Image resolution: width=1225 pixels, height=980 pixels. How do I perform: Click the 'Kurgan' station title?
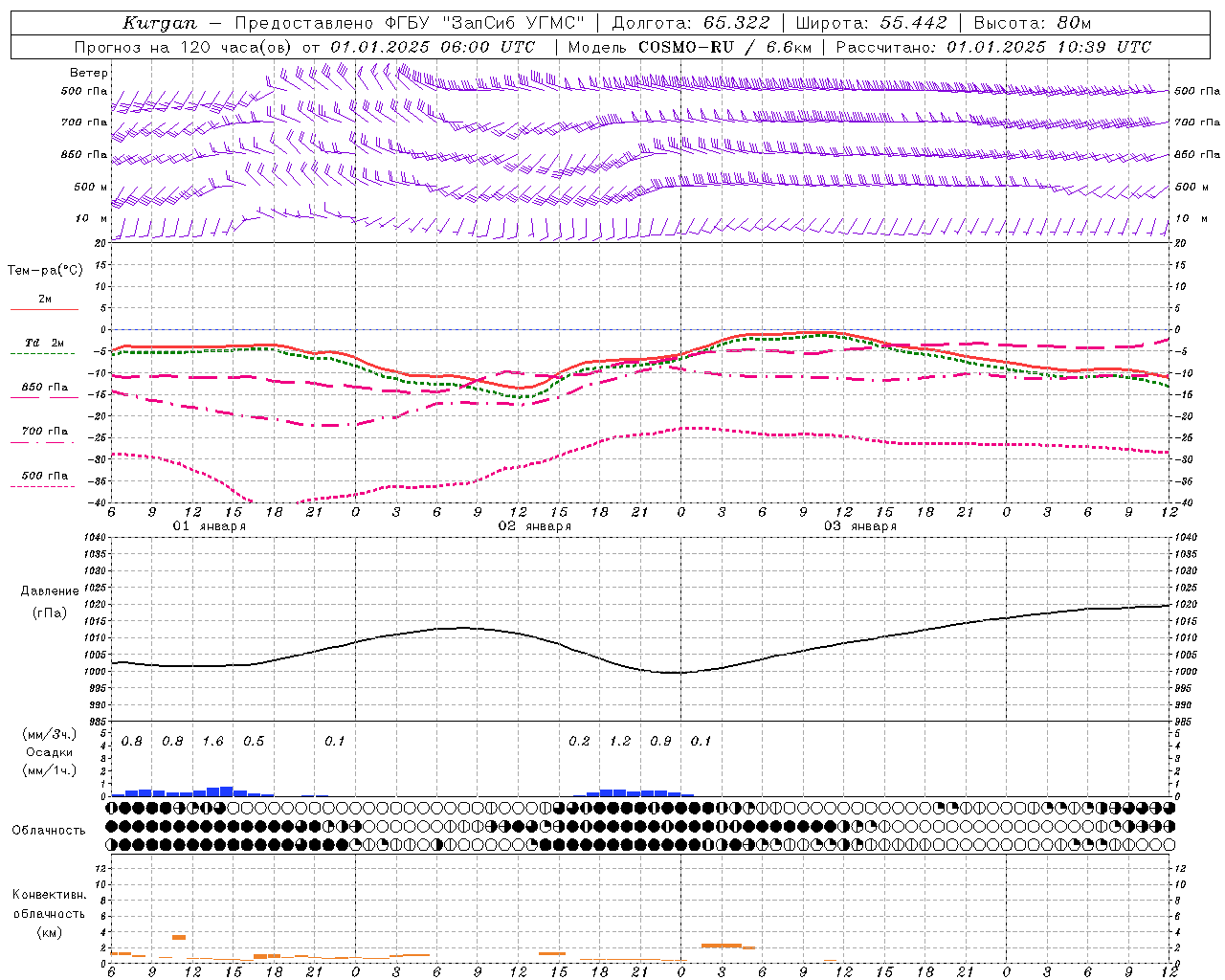[159, 22]
